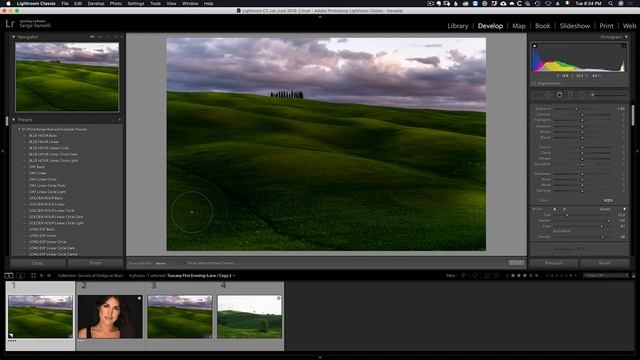Collapse the Presets panel
Viewport: 640px width, 360px height.
tap(13, 120)
